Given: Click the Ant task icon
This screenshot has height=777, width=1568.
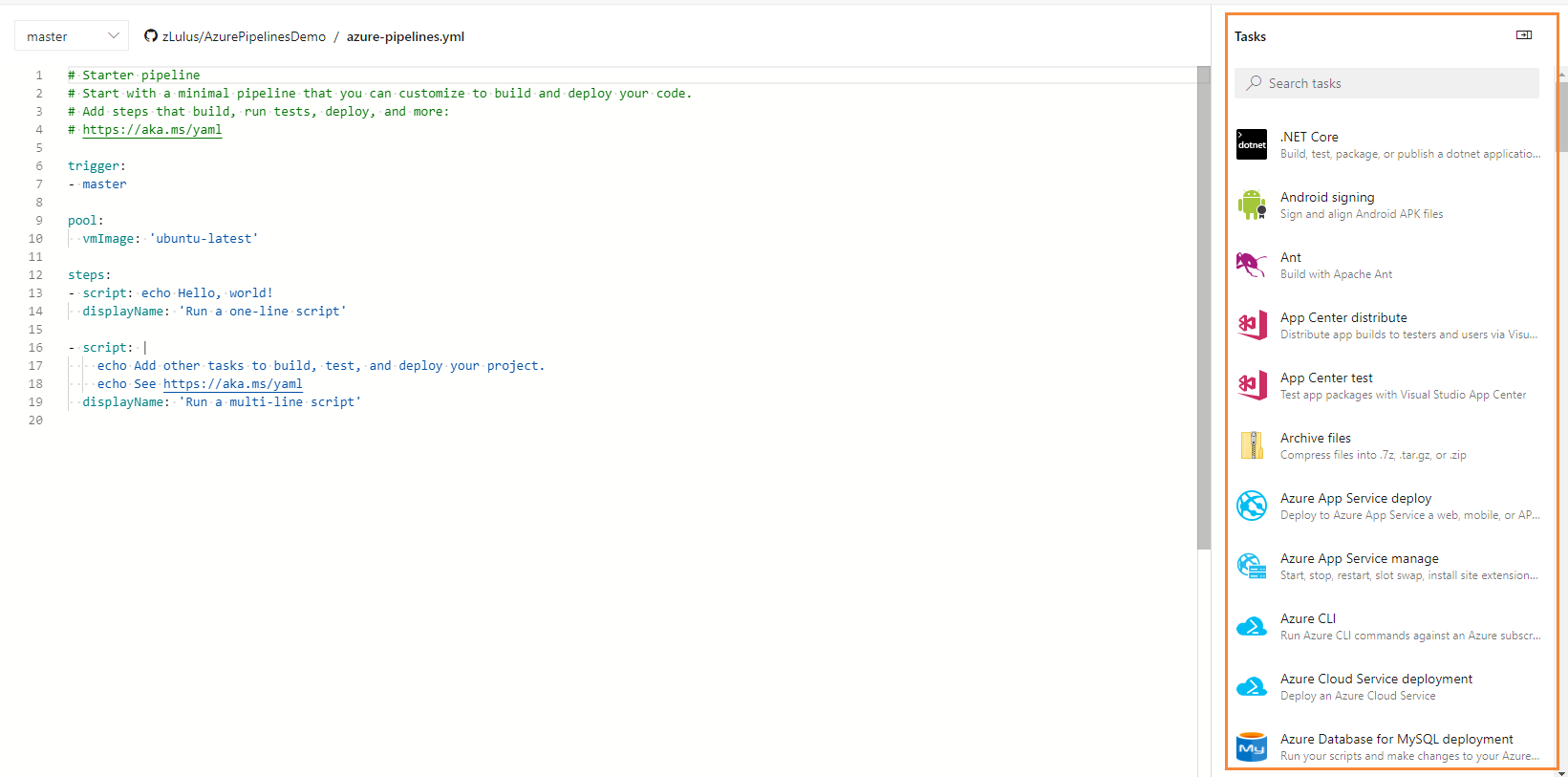Looking at the screenshot, I should point(1251,265).
